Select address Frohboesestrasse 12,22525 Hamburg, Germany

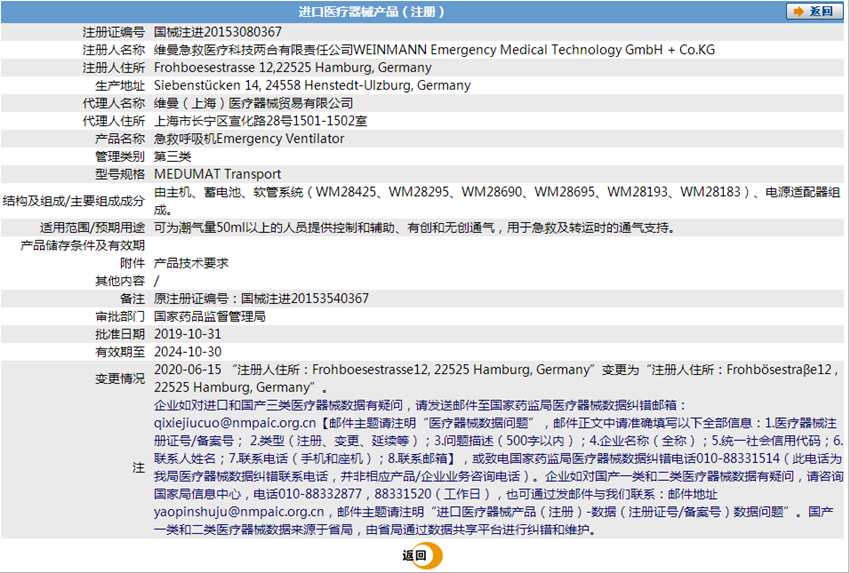pyautogui.click(x=293, y=68)
